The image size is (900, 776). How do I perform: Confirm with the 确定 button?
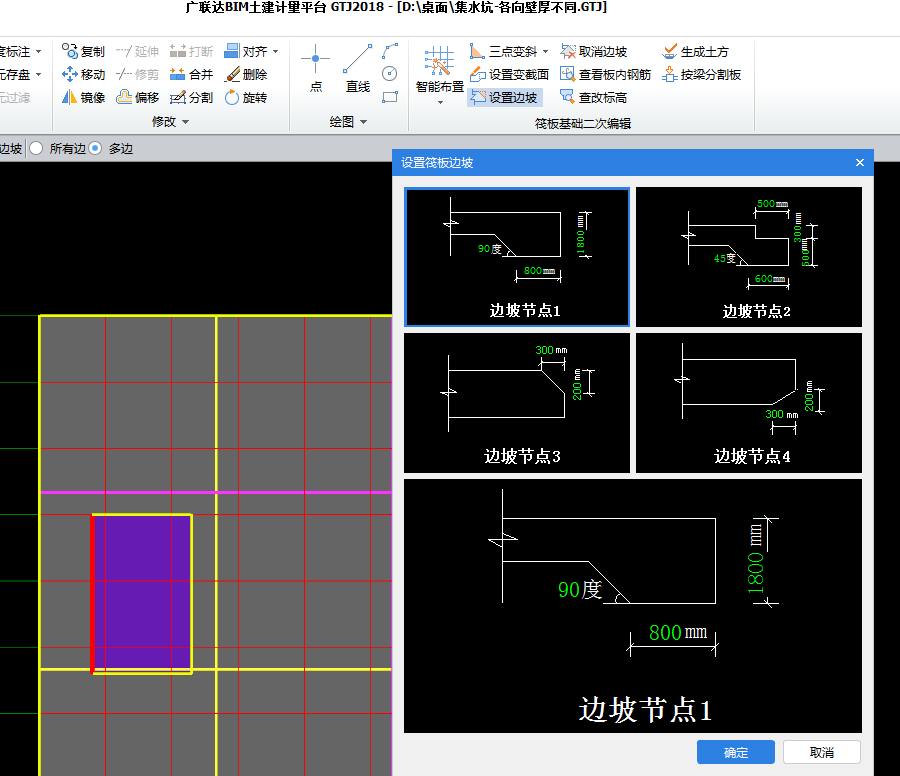coord(735,752)
